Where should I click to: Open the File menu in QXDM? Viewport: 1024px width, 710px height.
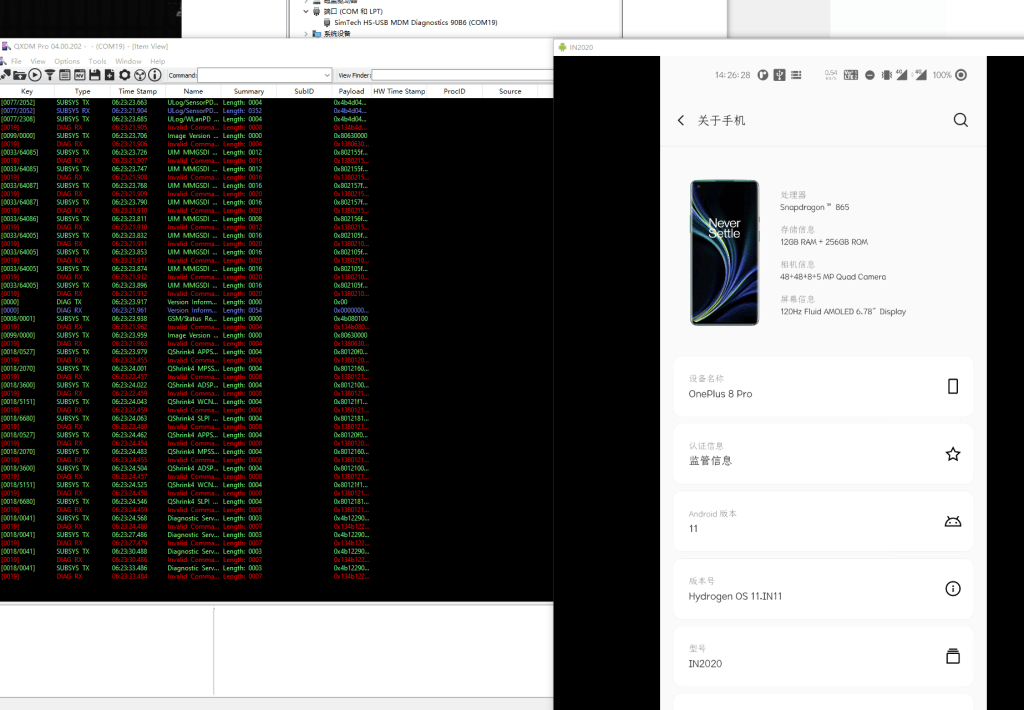[x=16, y=61]
